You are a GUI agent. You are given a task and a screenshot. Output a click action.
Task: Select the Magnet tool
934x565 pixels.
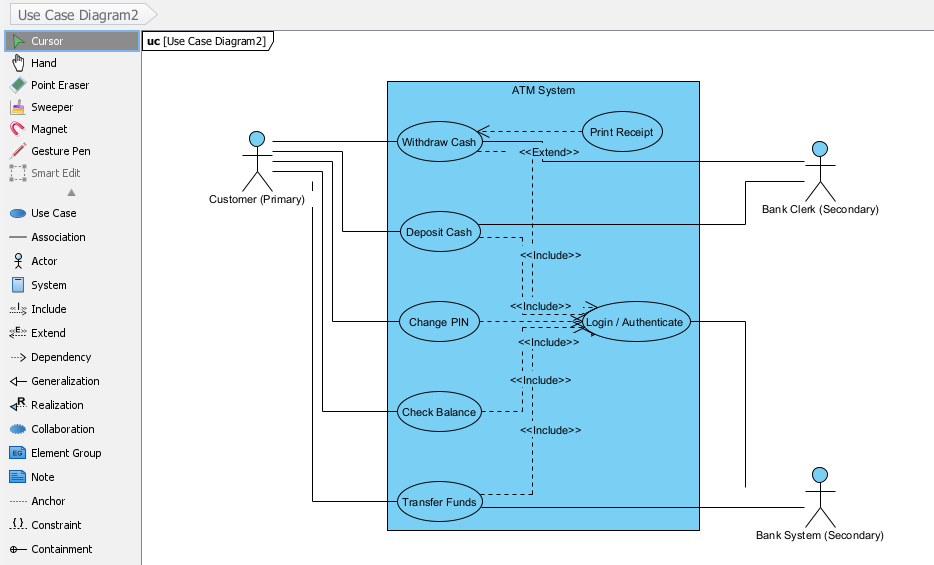[x=72, y=129]
